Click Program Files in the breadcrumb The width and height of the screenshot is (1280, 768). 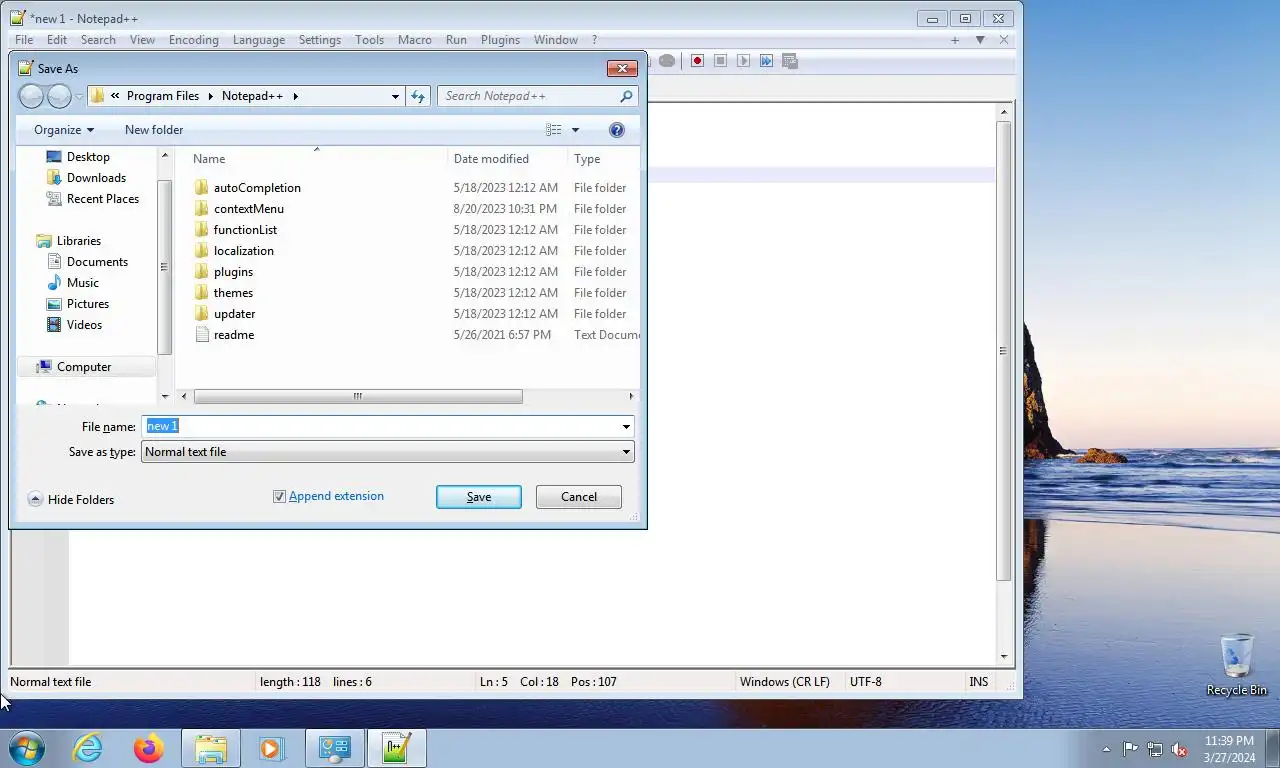[163, 96]
